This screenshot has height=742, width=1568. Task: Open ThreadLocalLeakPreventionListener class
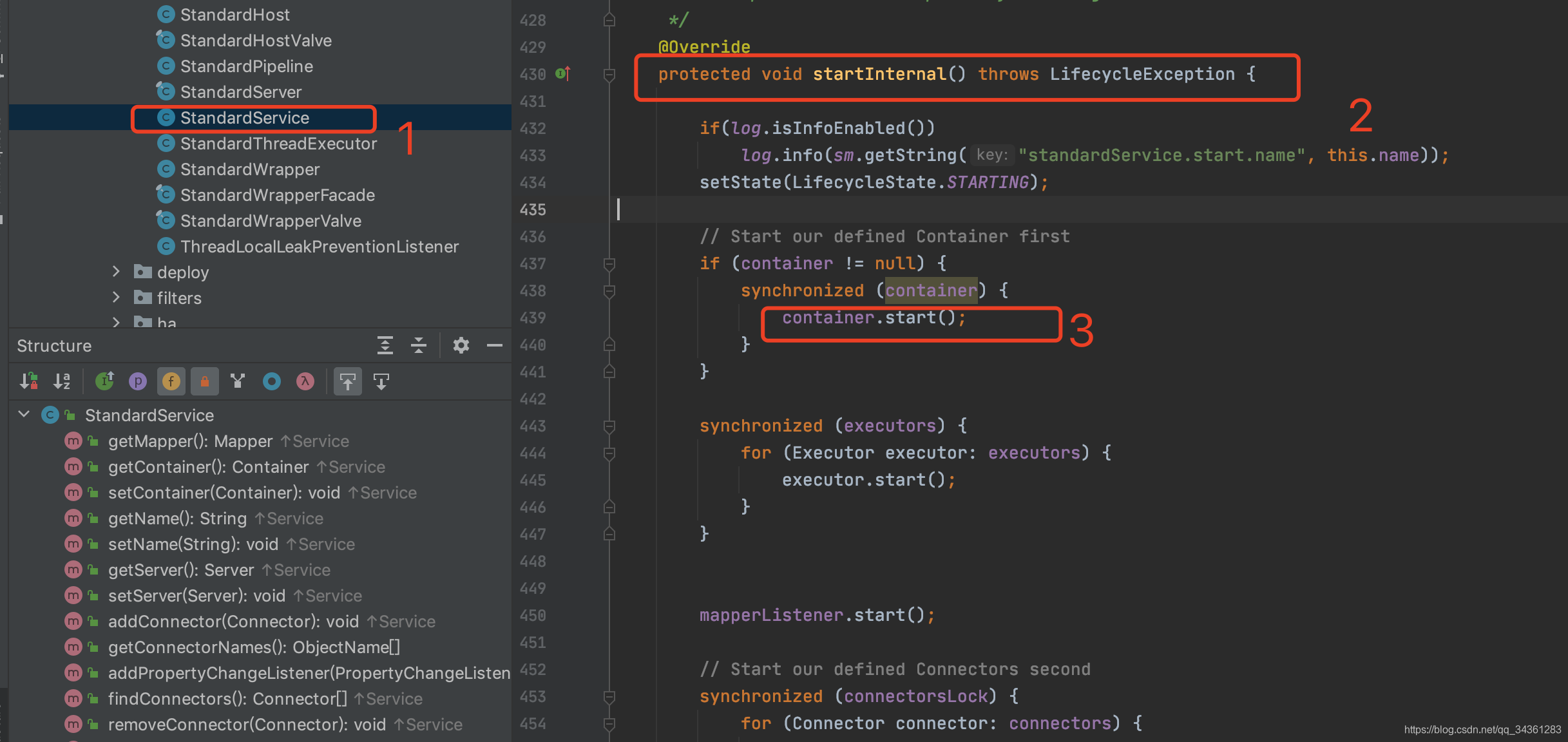click(x=320, y=247)
